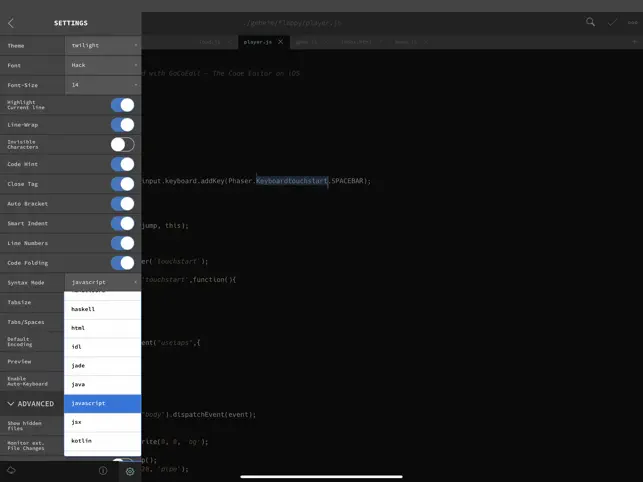Open the Theme dropdown showing twilight
643x482 pixels.
[x=102, y=45]
